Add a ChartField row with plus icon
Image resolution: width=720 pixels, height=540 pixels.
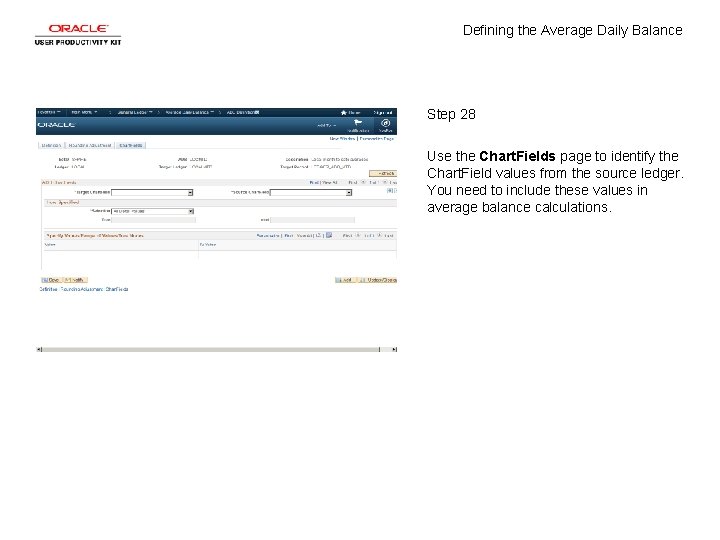pyautogui.click(x=389, y=191)
